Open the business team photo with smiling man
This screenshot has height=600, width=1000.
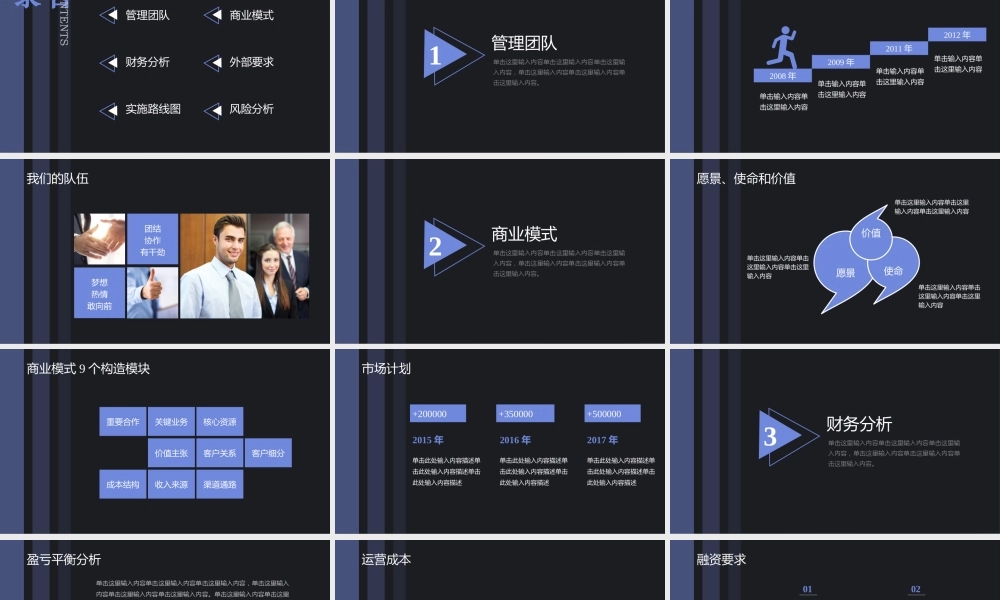click(245, 266)
